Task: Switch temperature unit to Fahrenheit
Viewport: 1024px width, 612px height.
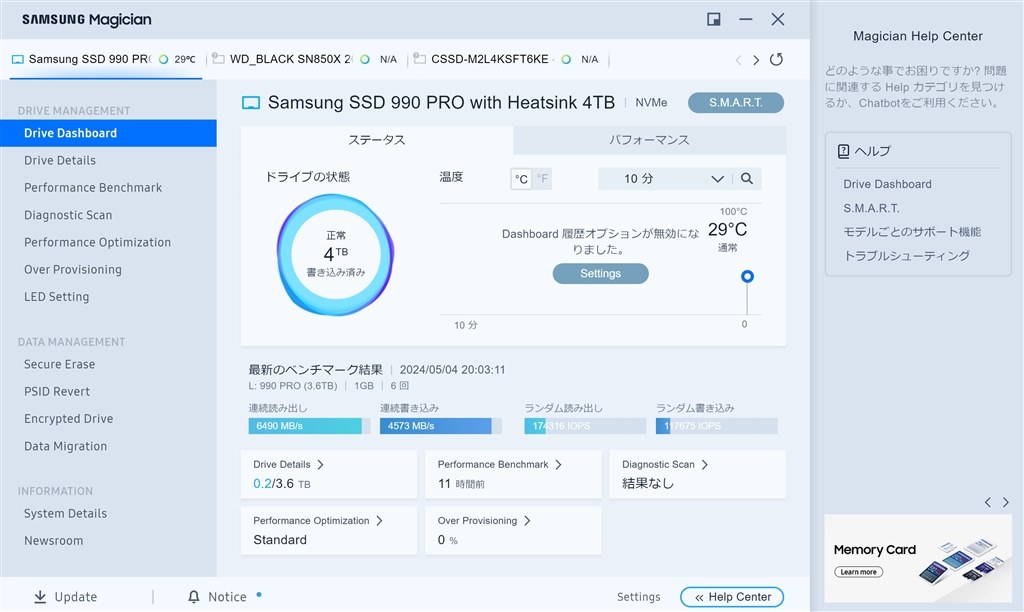Action: [x=542, y=178]
